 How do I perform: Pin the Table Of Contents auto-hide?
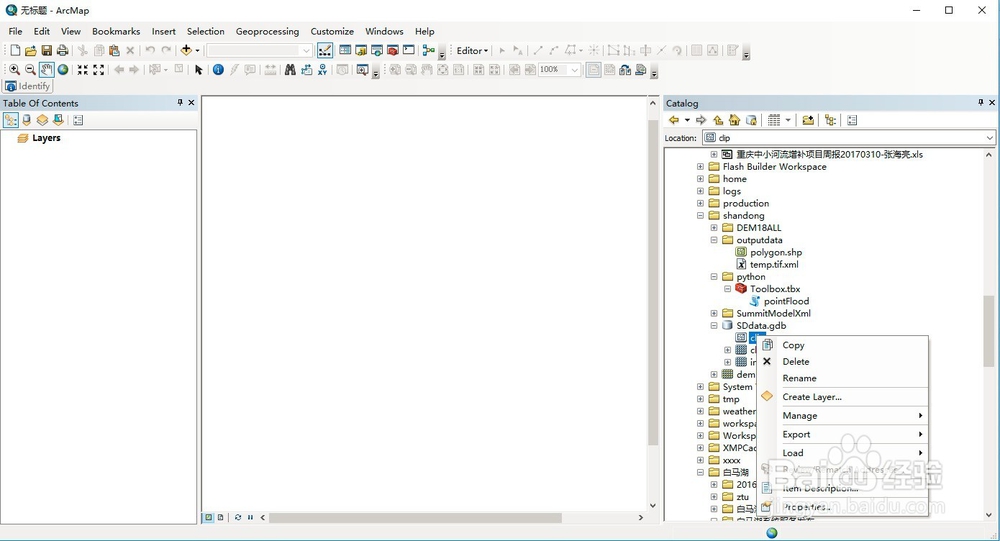pyautogui.click(x=180, y=102)
